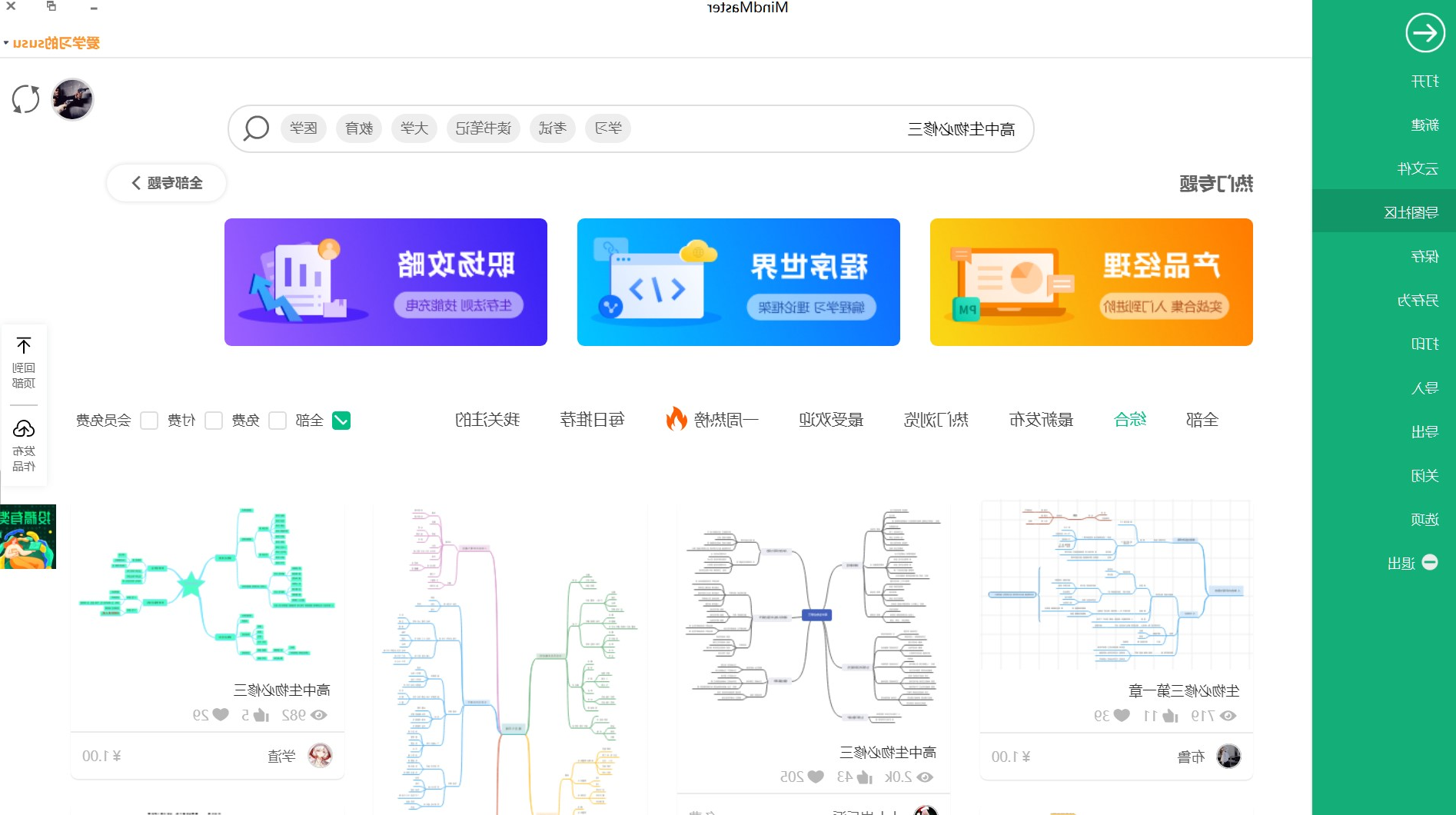Click the 大学 search tag

click(414, 128)
